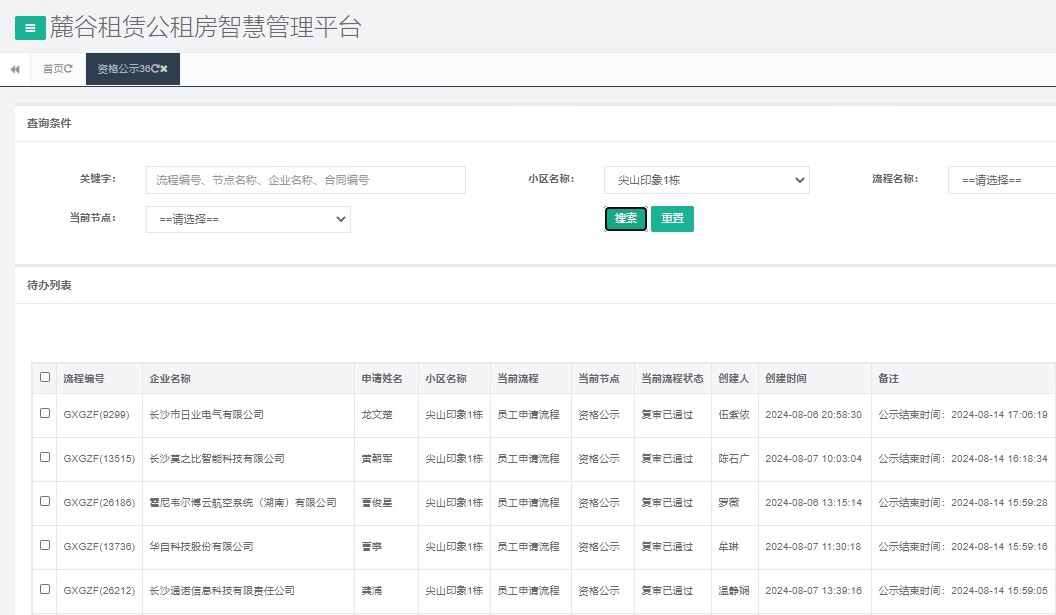Close the 资格公示36 tab
Screen dimensions: 1056x615
(x=165, y=70)
